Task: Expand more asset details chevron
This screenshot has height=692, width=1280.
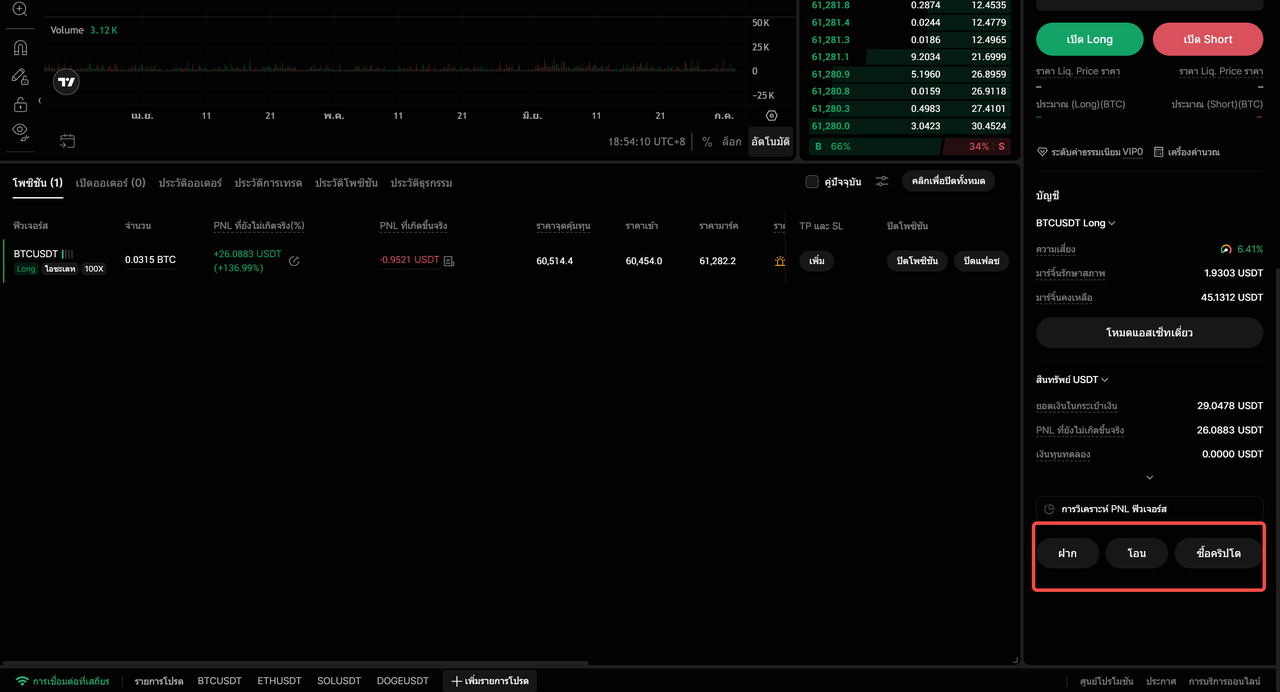Action: point(1150,478)
